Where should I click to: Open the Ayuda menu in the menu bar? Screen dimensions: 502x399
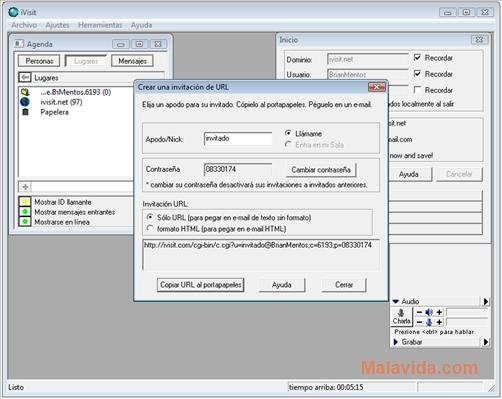pos(141,25)
